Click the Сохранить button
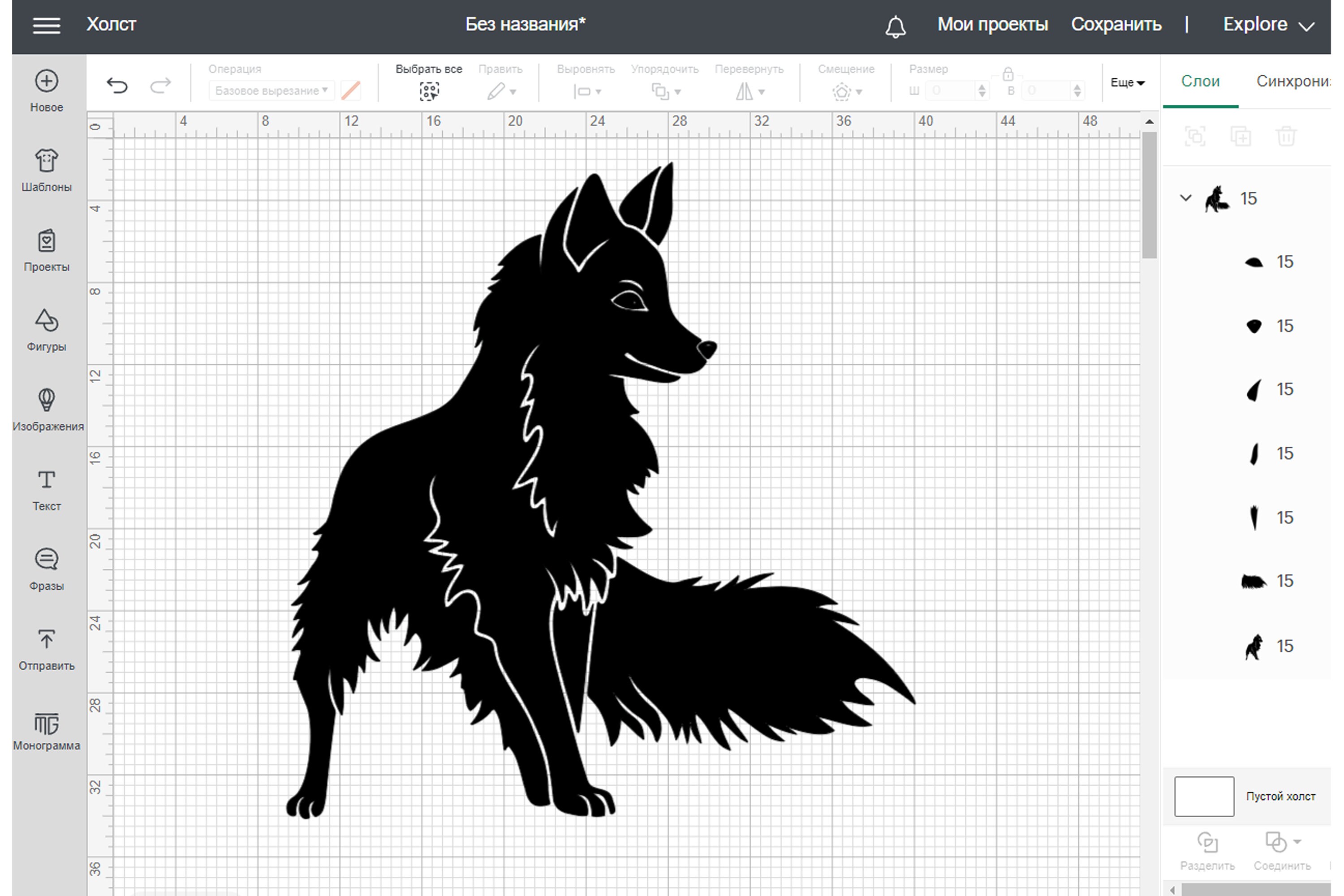Screen dimensions: 1344x896 pos(1116,25)
